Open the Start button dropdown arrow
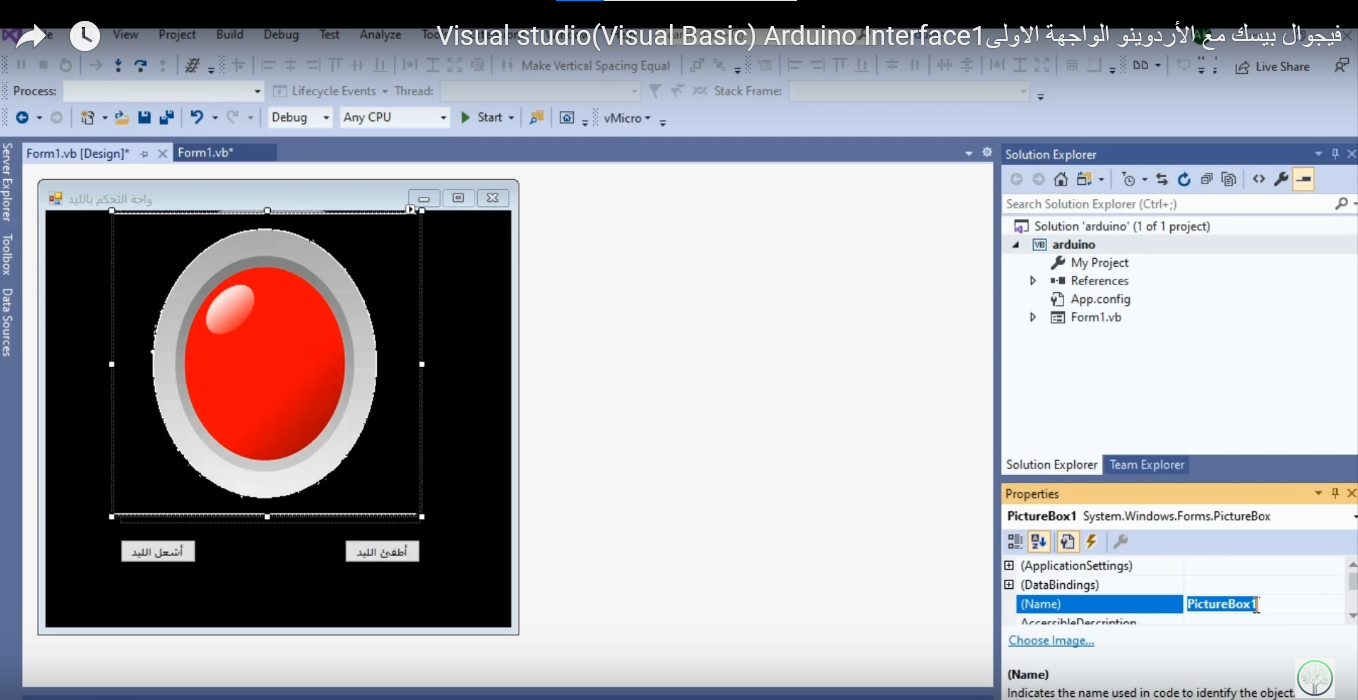 511,117
